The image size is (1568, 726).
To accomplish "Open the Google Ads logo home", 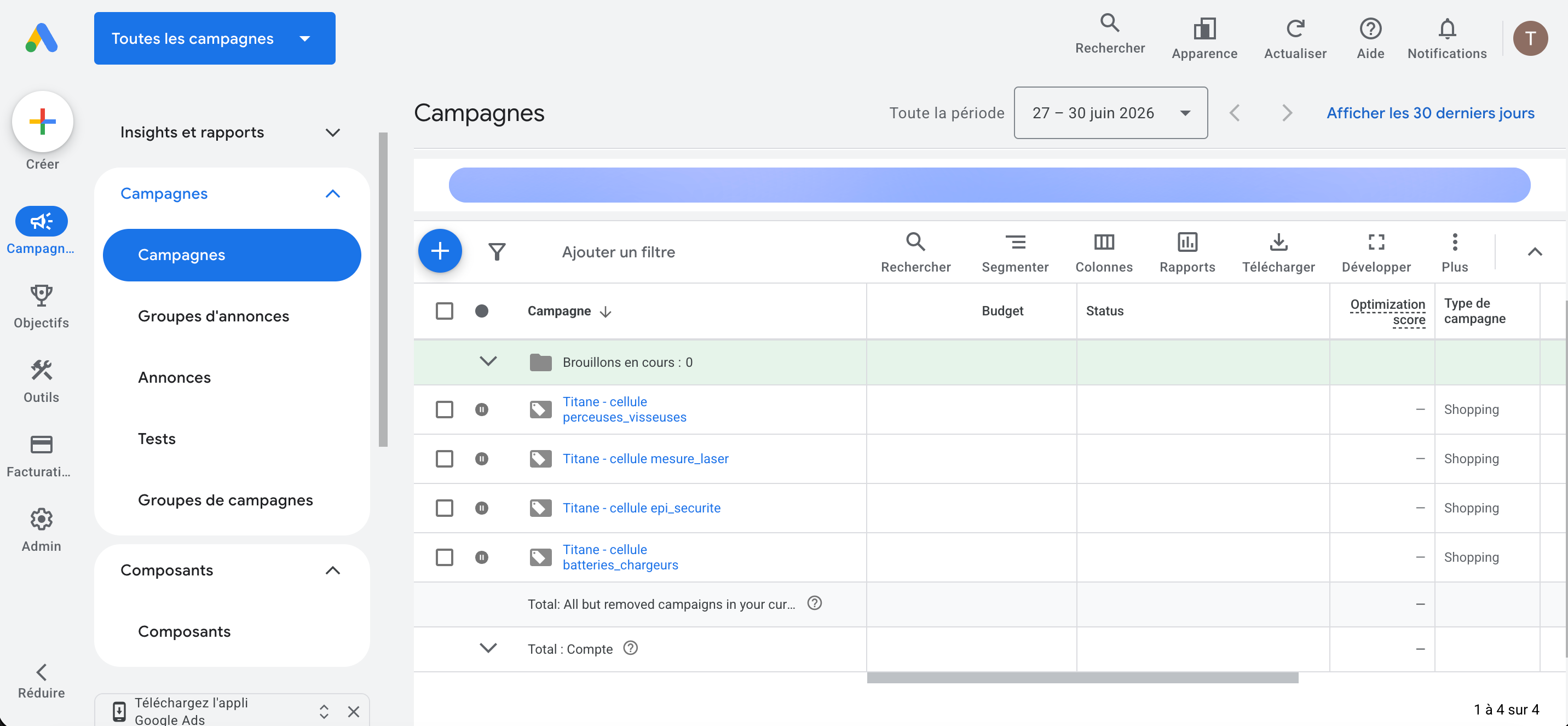I will tap(42, 38).
